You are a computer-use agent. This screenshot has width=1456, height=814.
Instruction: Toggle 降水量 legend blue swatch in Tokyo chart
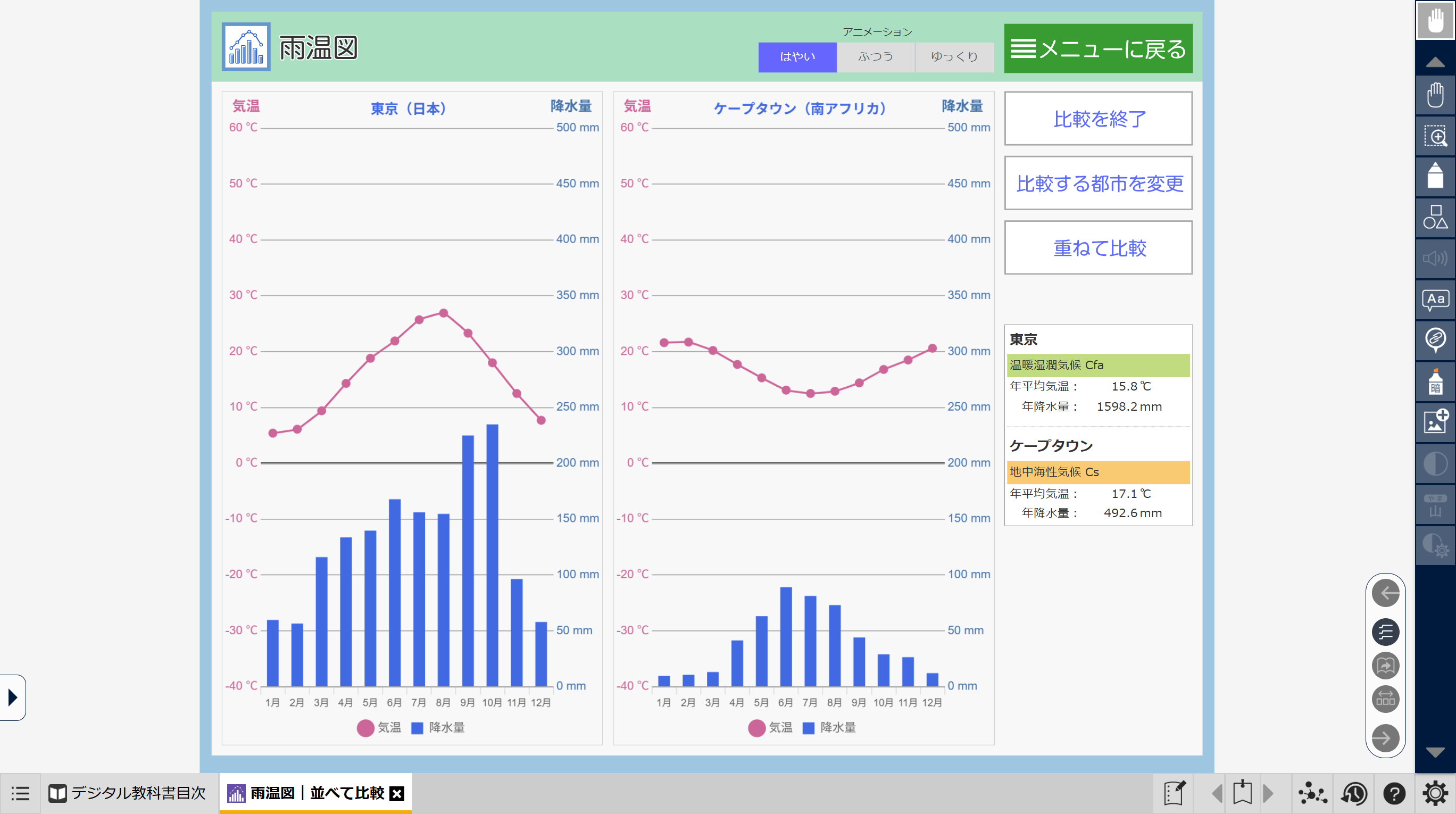tap(417, 728)
